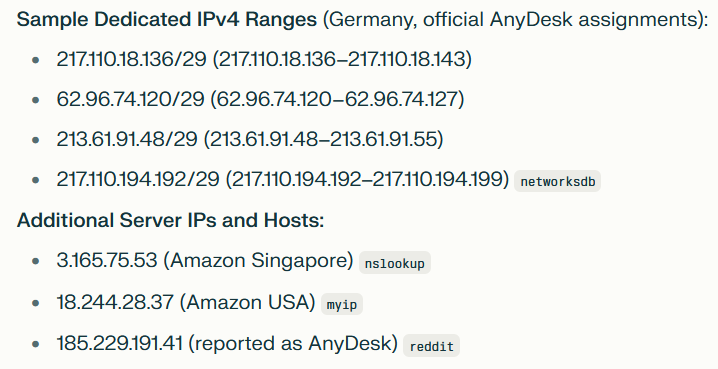This screenshot has height=369, width=718.
Task: Open the nslookup source chip
Action: pos(395,263)
